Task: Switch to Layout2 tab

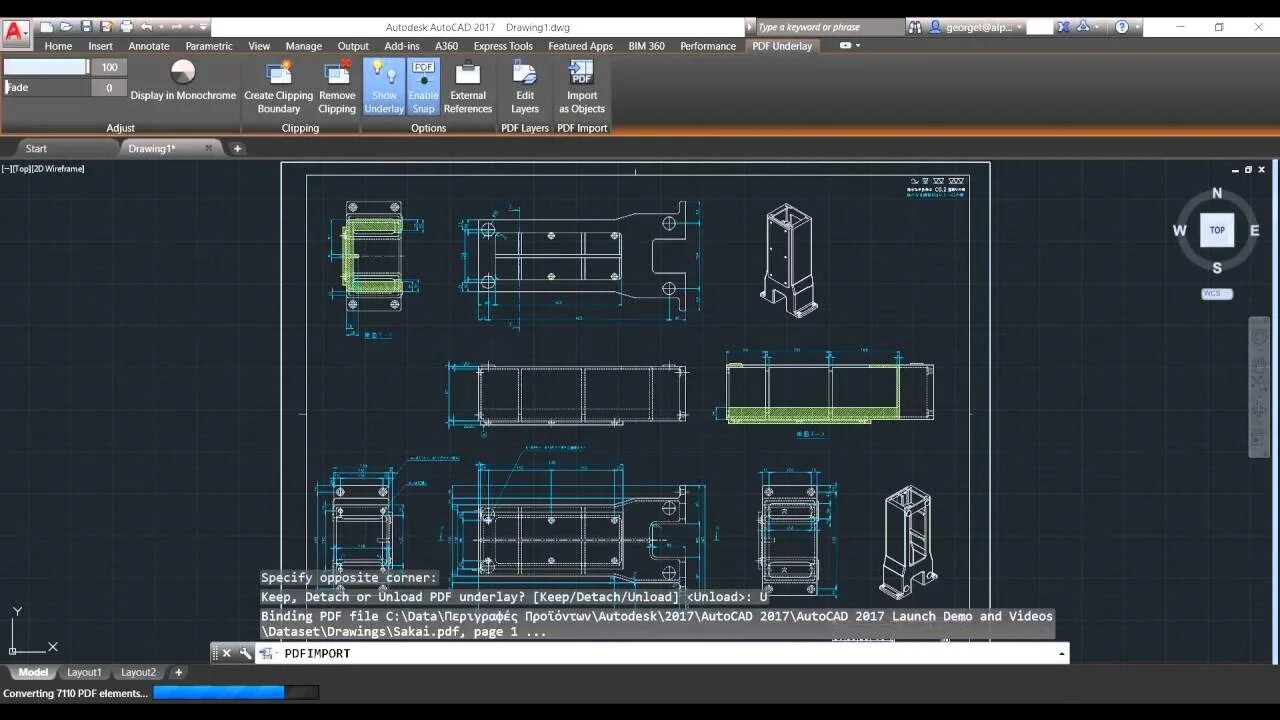Action: (138, 672)
